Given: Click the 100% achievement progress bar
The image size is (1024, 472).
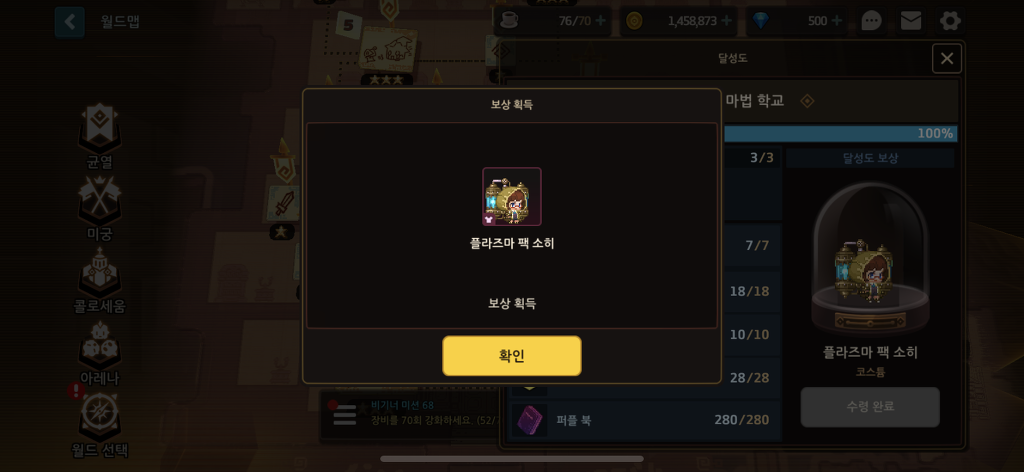Looking at the screenshot, I should click(840, 134).
